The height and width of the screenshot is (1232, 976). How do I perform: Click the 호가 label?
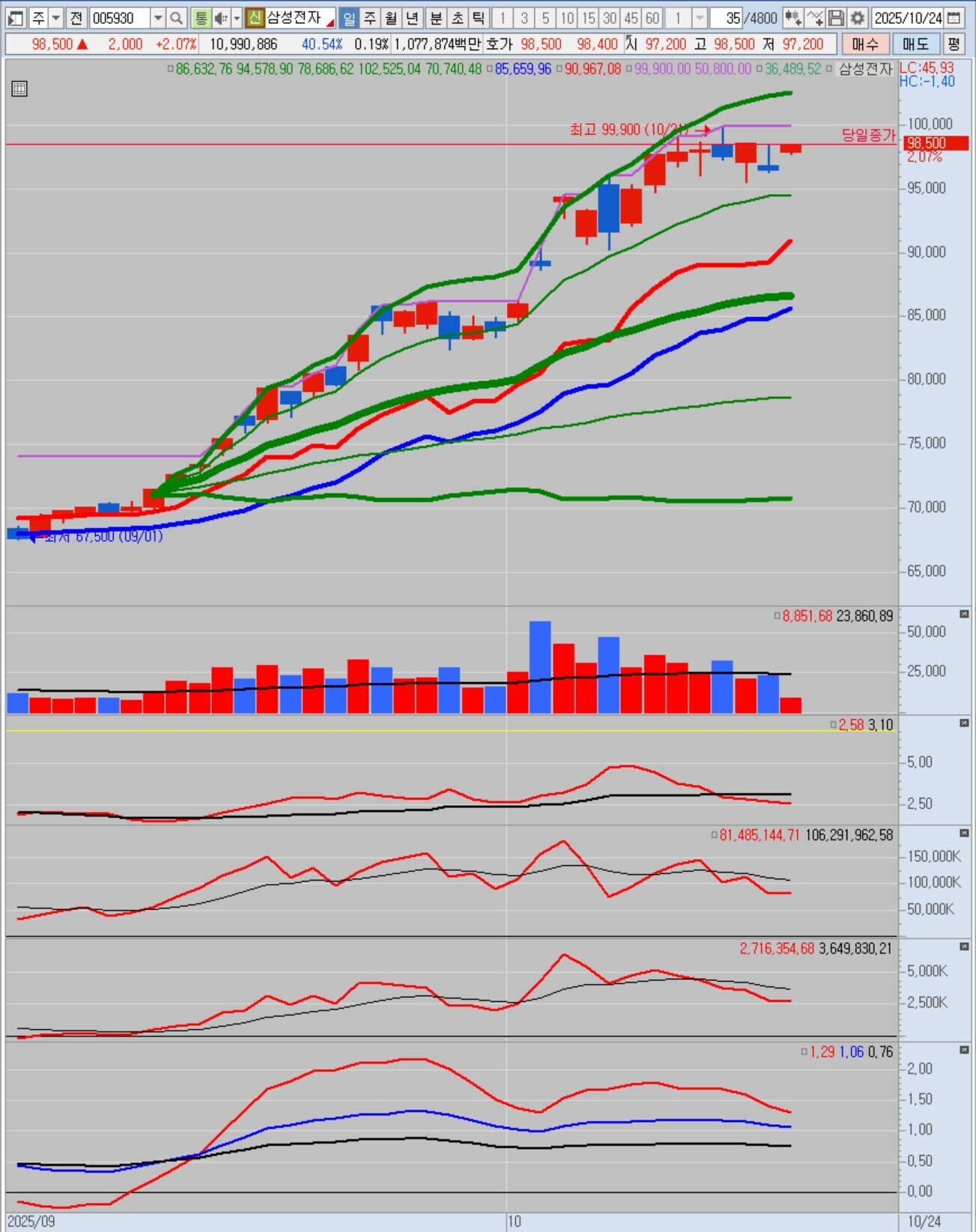click(x=499, y=44)
